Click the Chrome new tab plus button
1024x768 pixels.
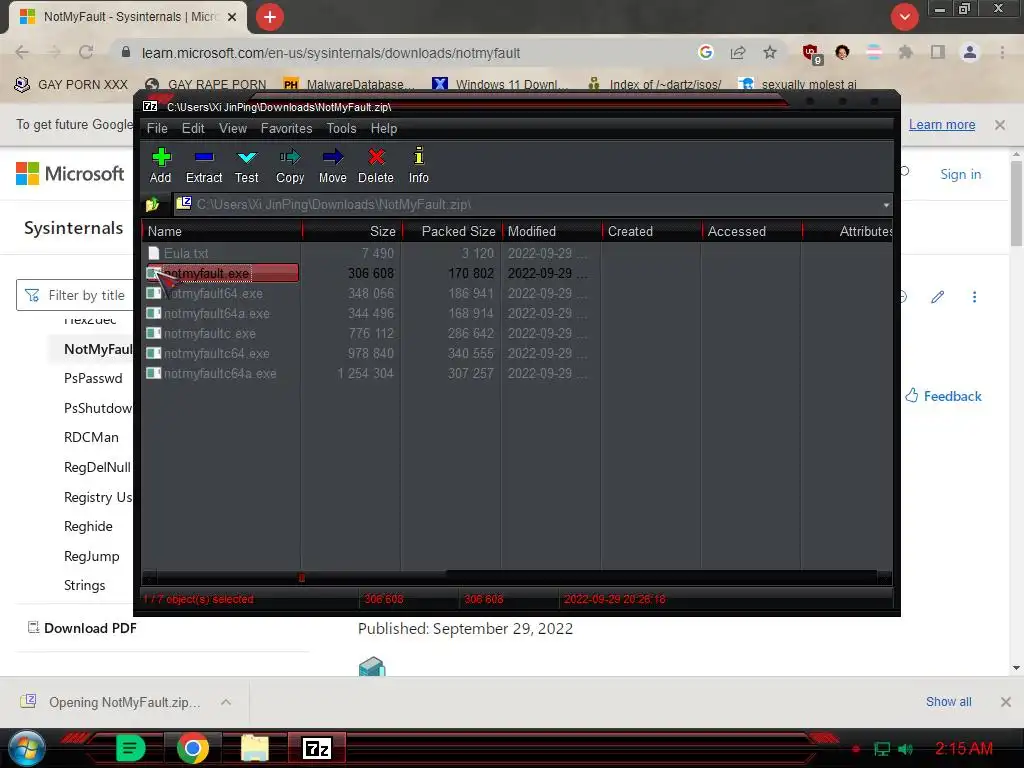point(270,17)
